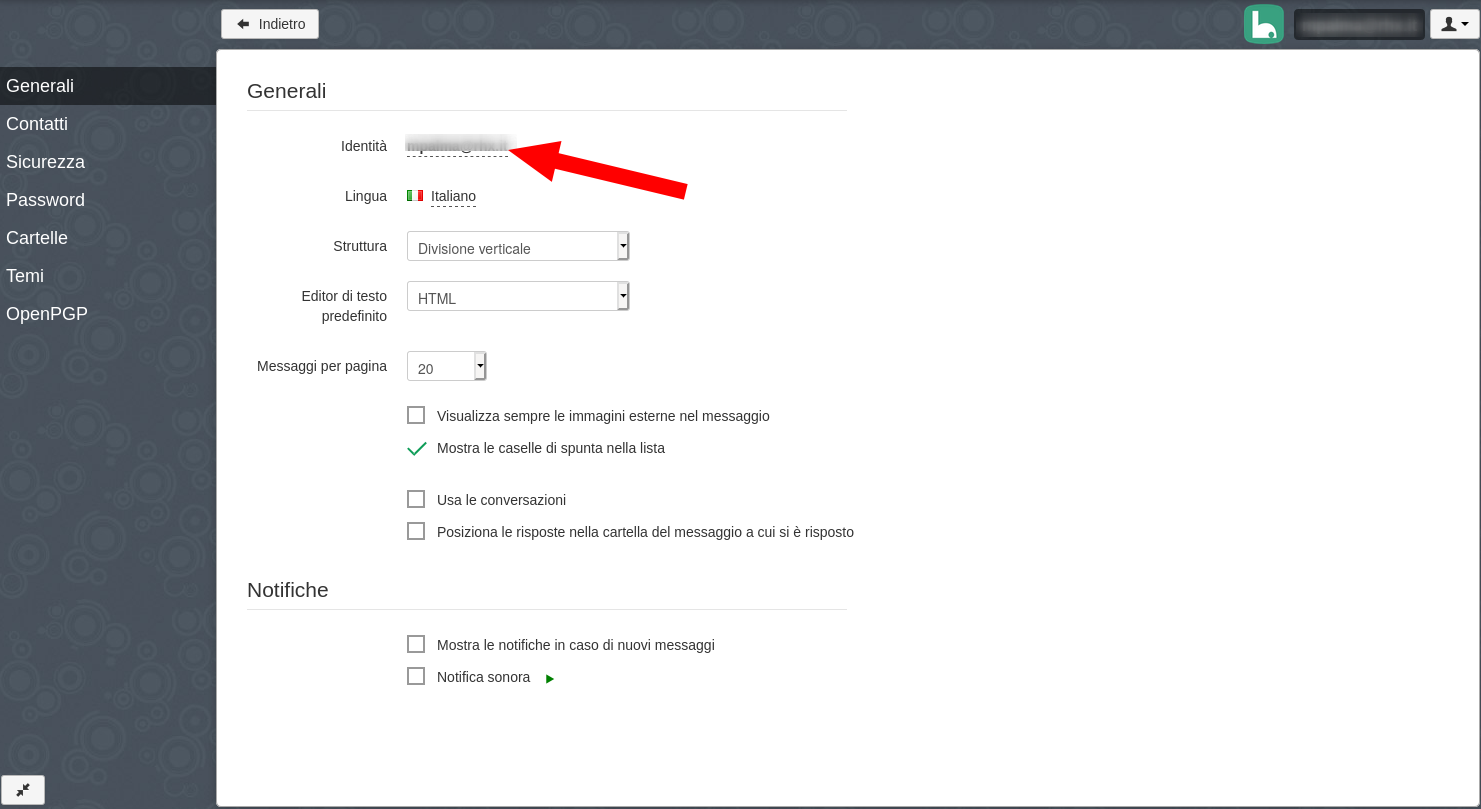Click the Lingua field label
This screenshot has height=809, width=1481.
click(366, 196)
